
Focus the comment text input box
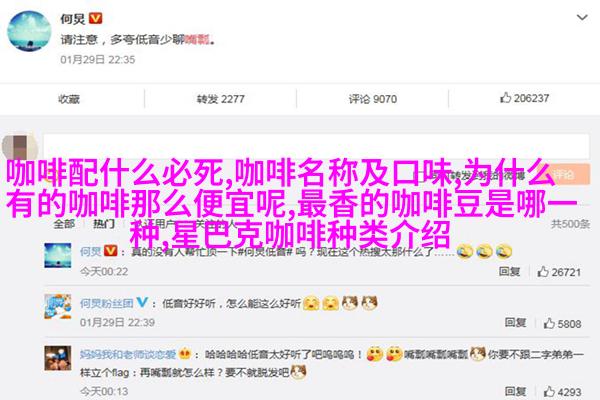click(316, 146)
